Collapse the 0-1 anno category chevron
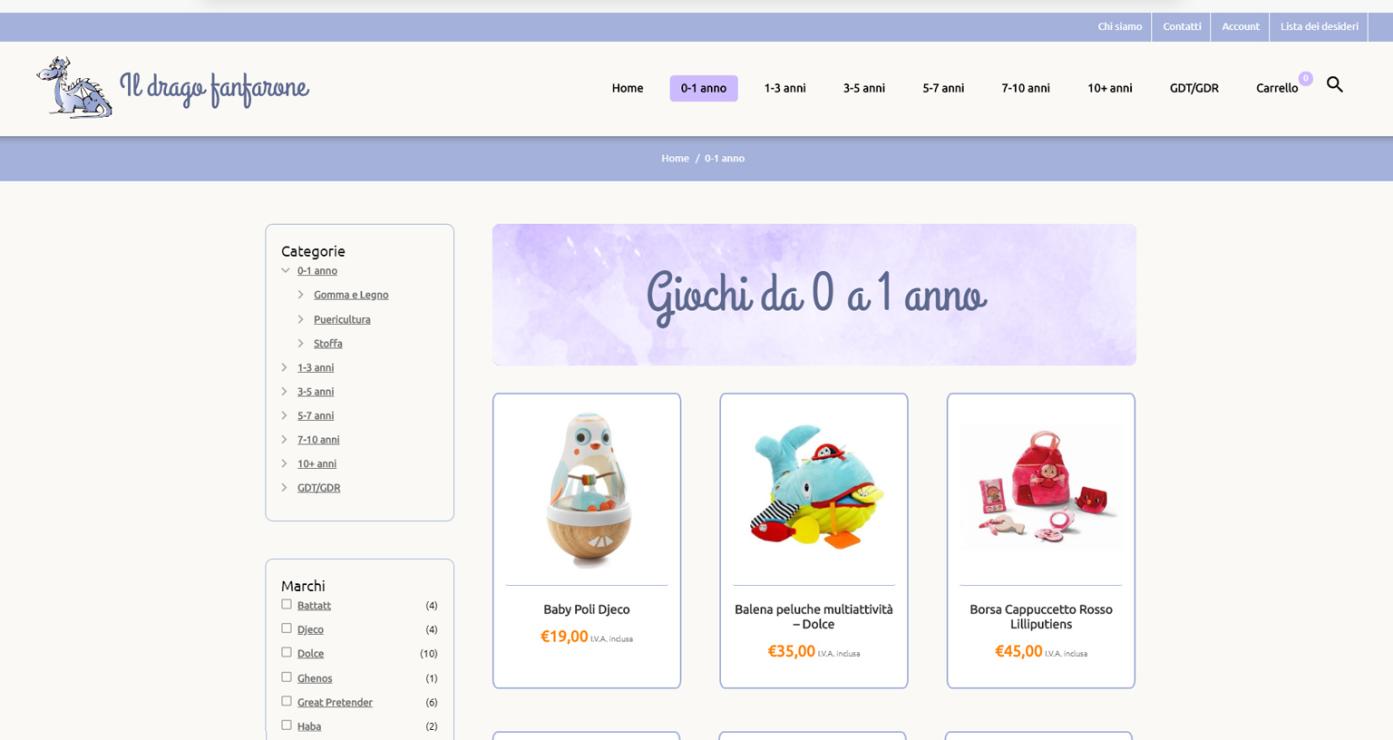 285,270
